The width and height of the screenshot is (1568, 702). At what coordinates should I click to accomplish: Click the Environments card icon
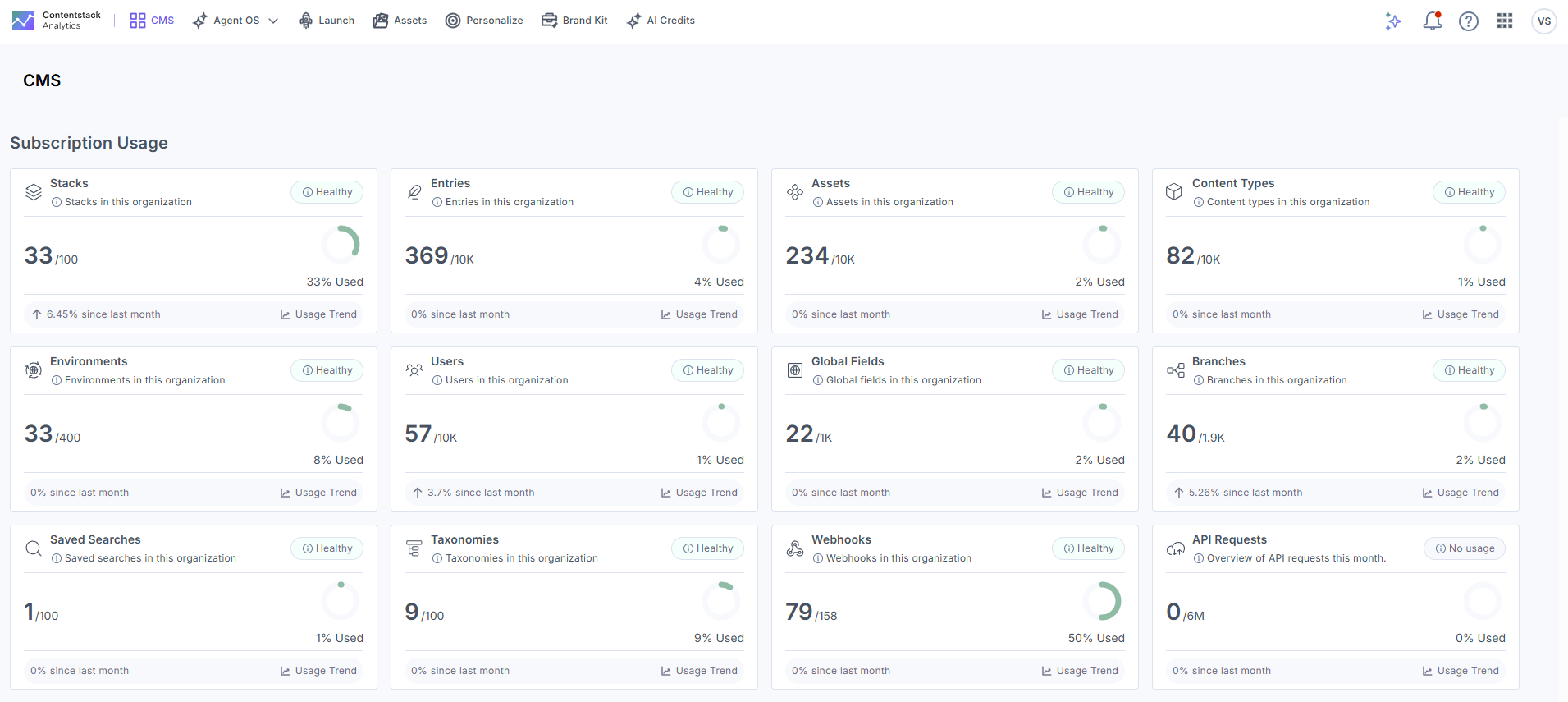click(34, 370)
